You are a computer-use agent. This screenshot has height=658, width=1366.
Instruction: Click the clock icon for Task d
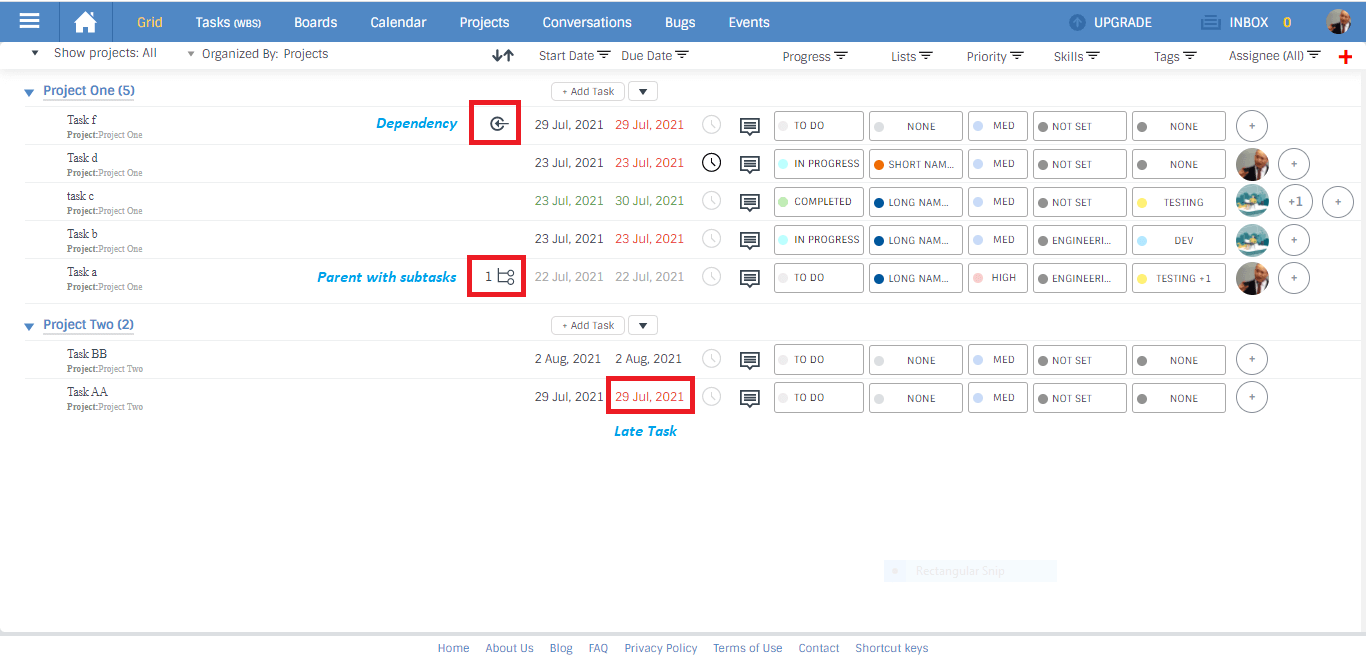711,163
